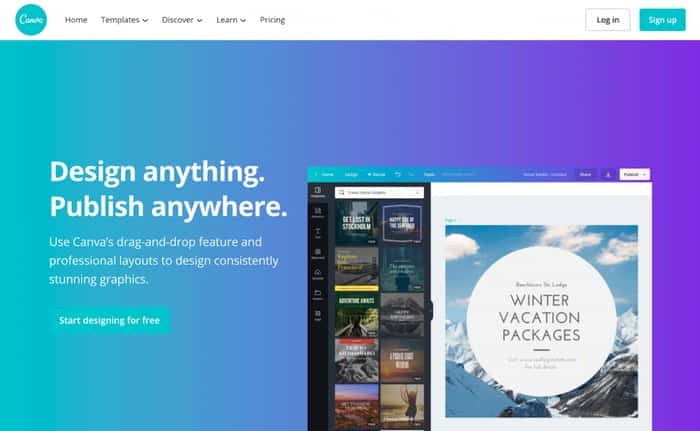Screen dimensions: 700x431
Task: Click the Log in button
Action: pos(608,20)
